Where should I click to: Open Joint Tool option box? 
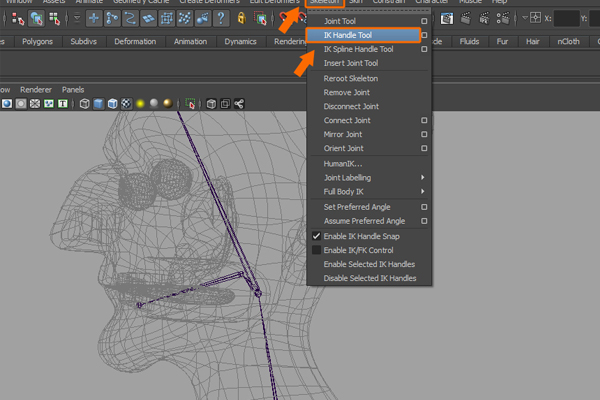click(424, 21)
